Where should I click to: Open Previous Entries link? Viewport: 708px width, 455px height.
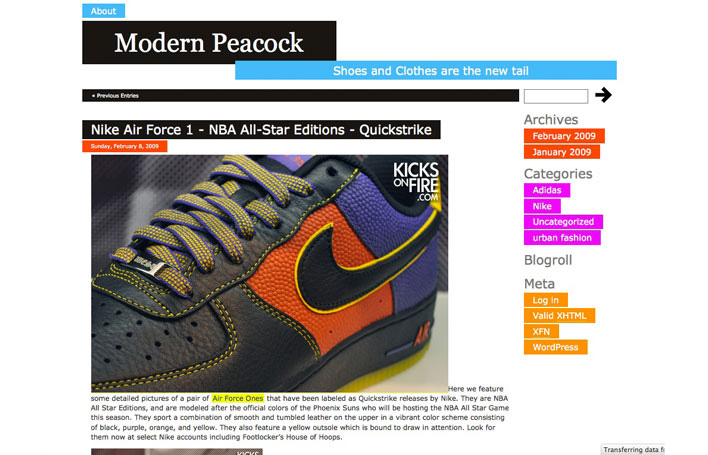(116, 96)
